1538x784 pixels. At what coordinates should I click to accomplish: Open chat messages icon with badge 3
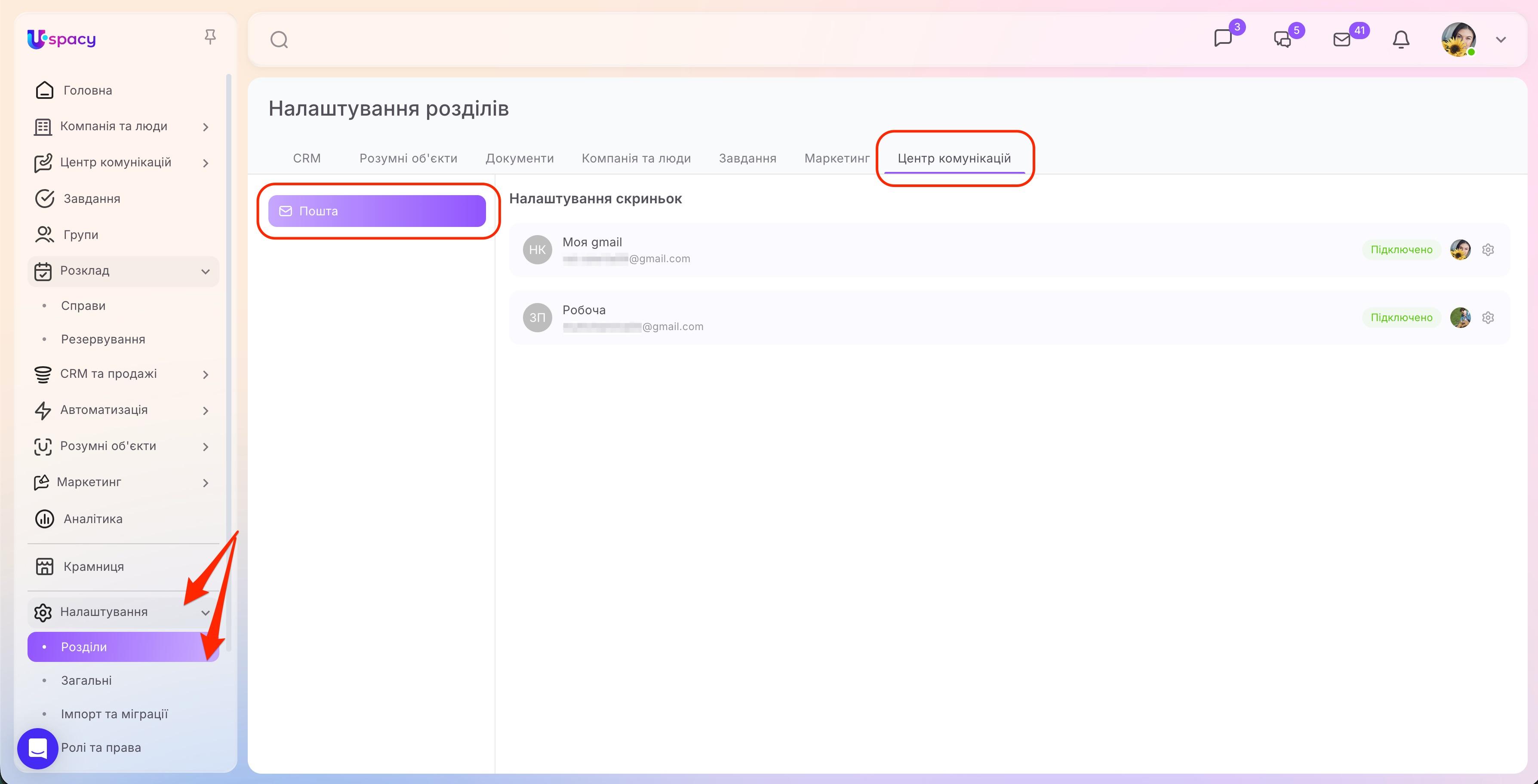pyautogui.click(x=1223, y=39)
